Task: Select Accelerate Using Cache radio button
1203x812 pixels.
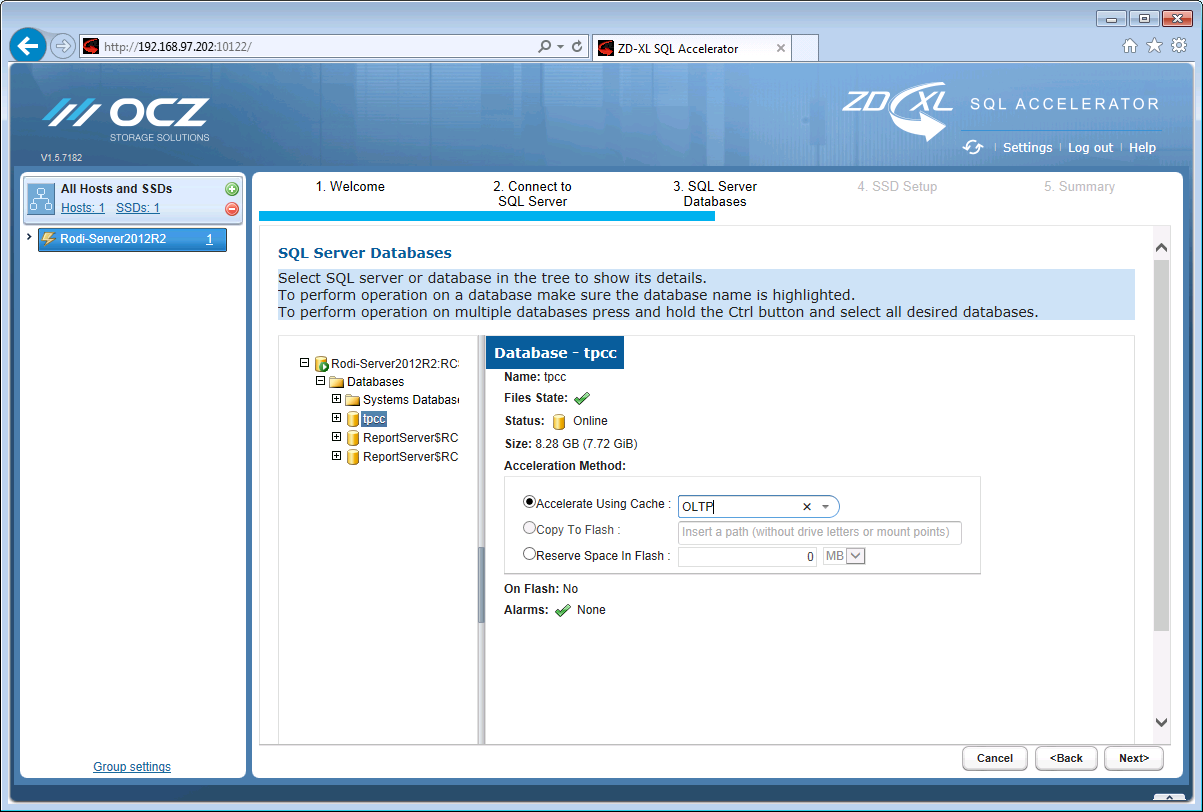Action: click(530, 502)
